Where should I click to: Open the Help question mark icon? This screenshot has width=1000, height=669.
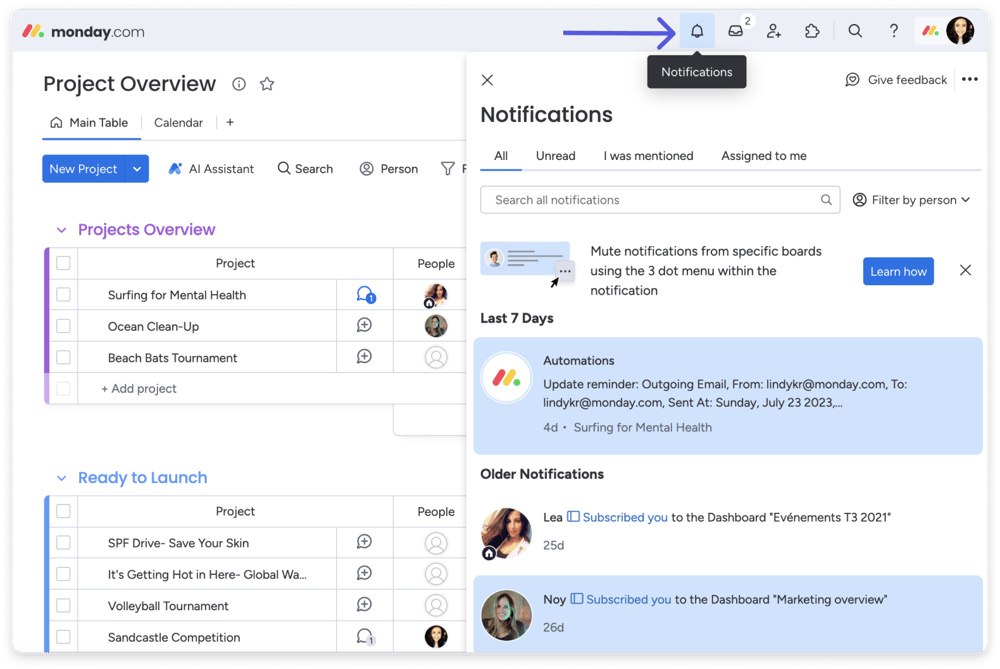click(894, 31)
